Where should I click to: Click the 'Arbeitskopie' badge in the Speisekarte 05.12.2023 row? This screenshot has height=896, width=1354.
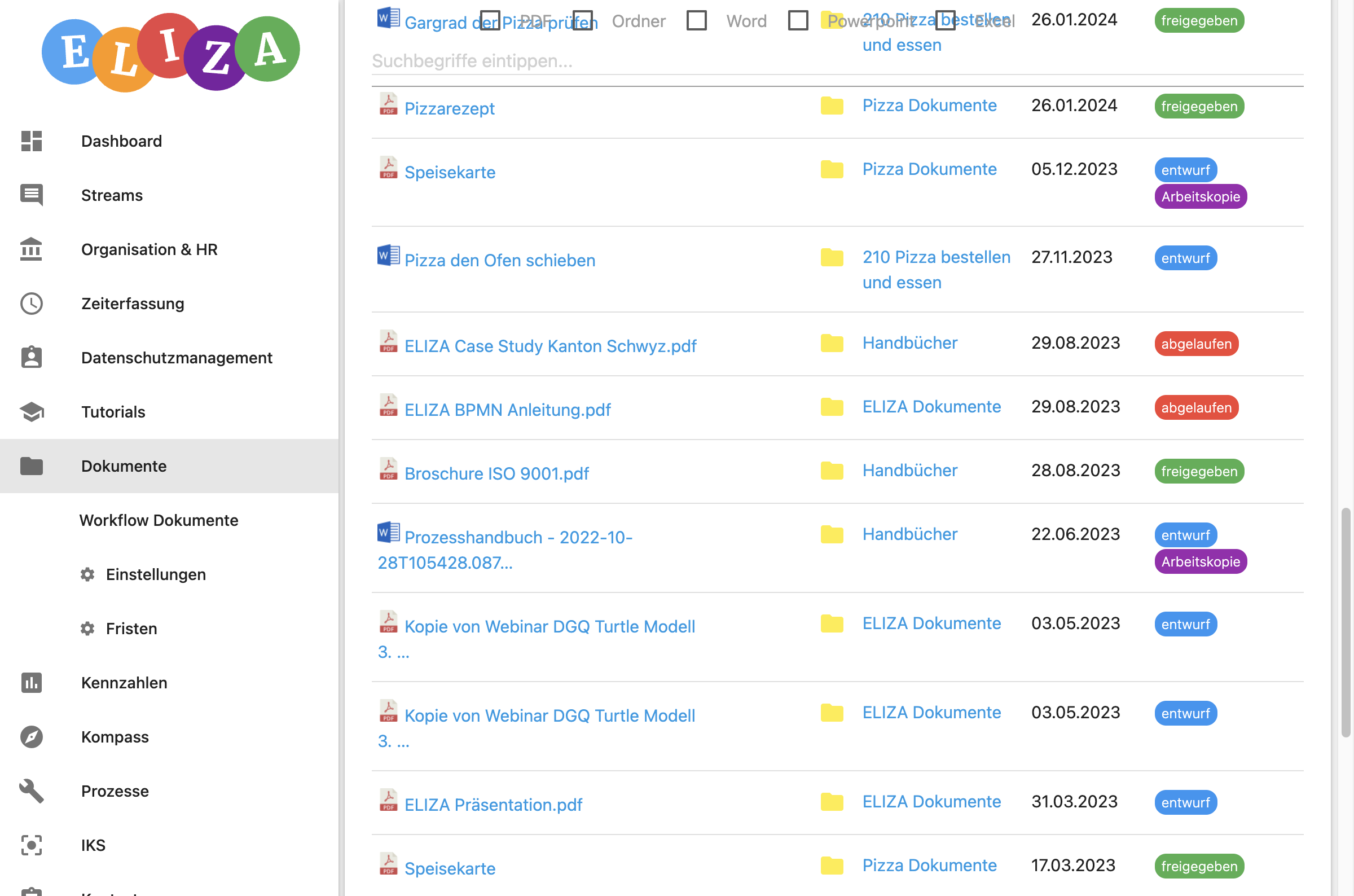click(1201, 196)
